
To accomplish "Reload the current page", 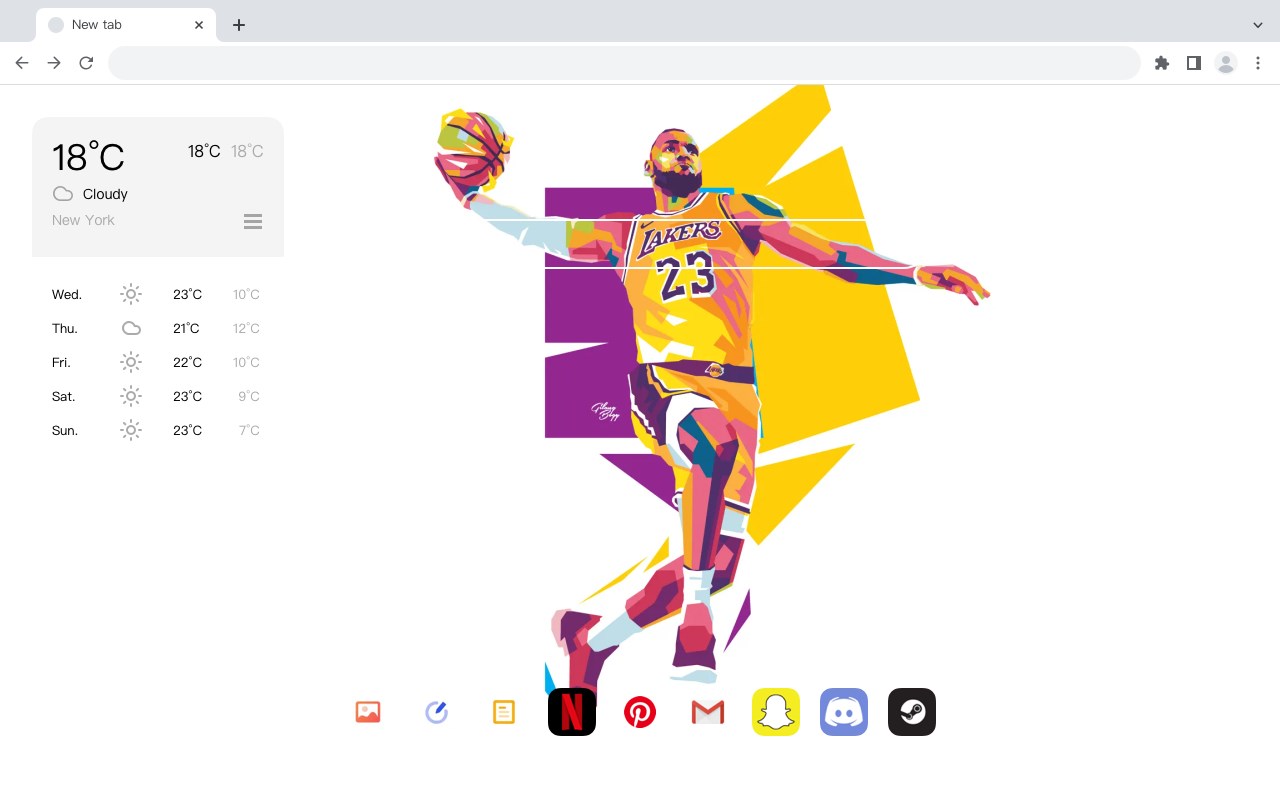I will pyautogui.click(x=86, y=63).
